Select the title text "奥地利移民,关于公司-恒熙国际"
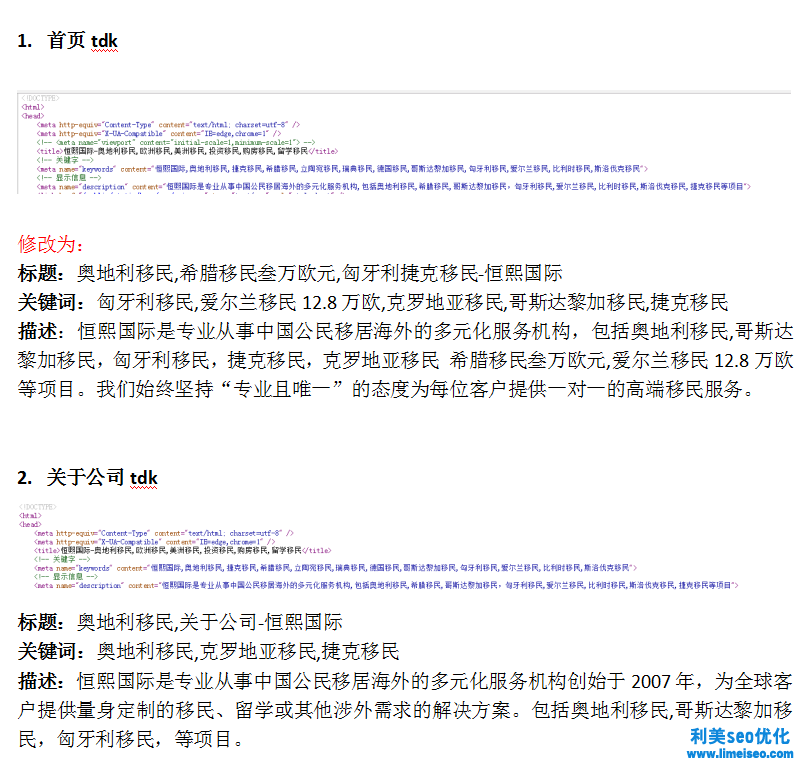This screenshot has height=764, width=800. (x=210, y=622)
